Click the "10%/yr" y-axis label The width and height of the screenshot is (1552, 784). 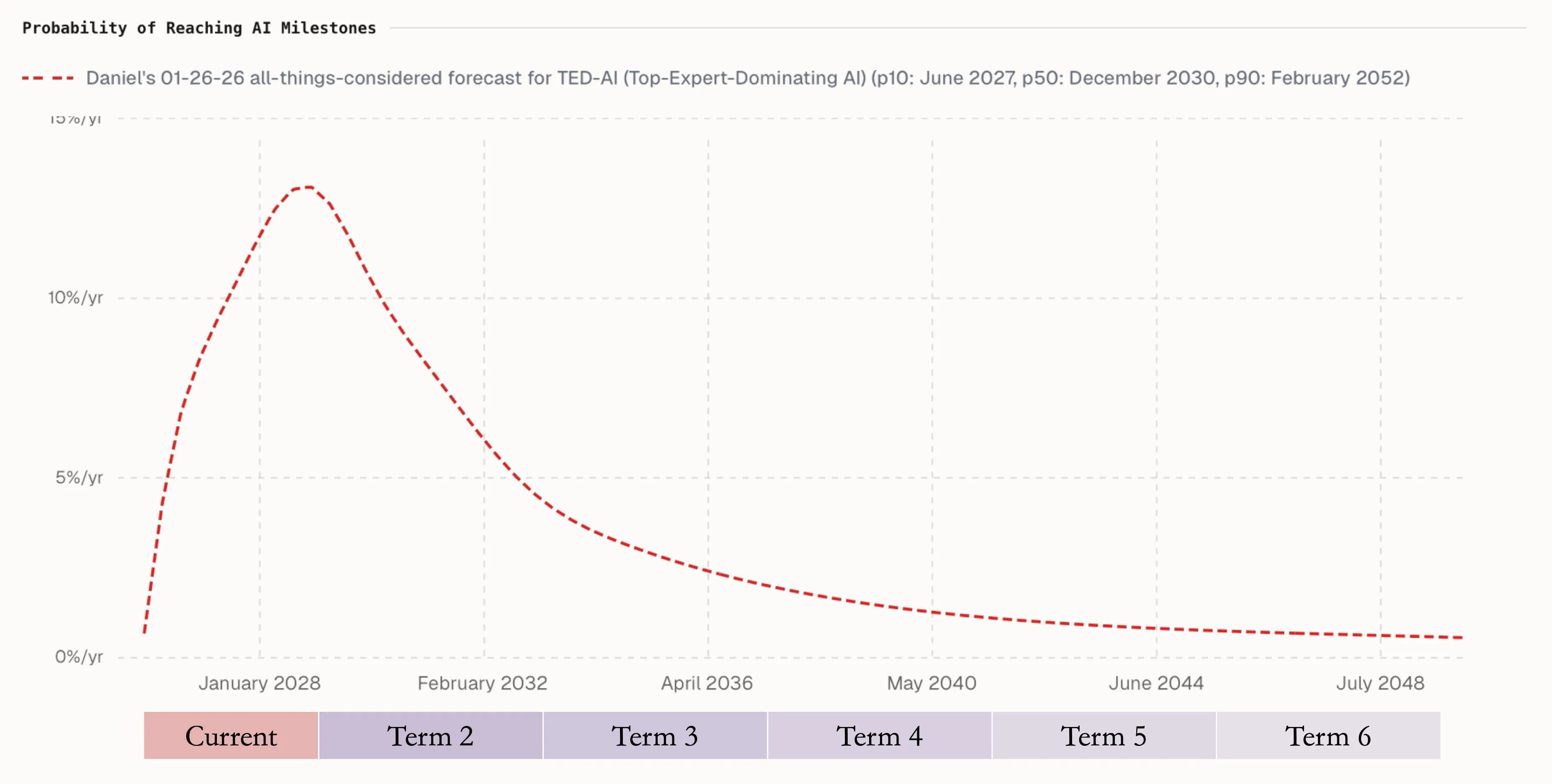tap(76, 298)
